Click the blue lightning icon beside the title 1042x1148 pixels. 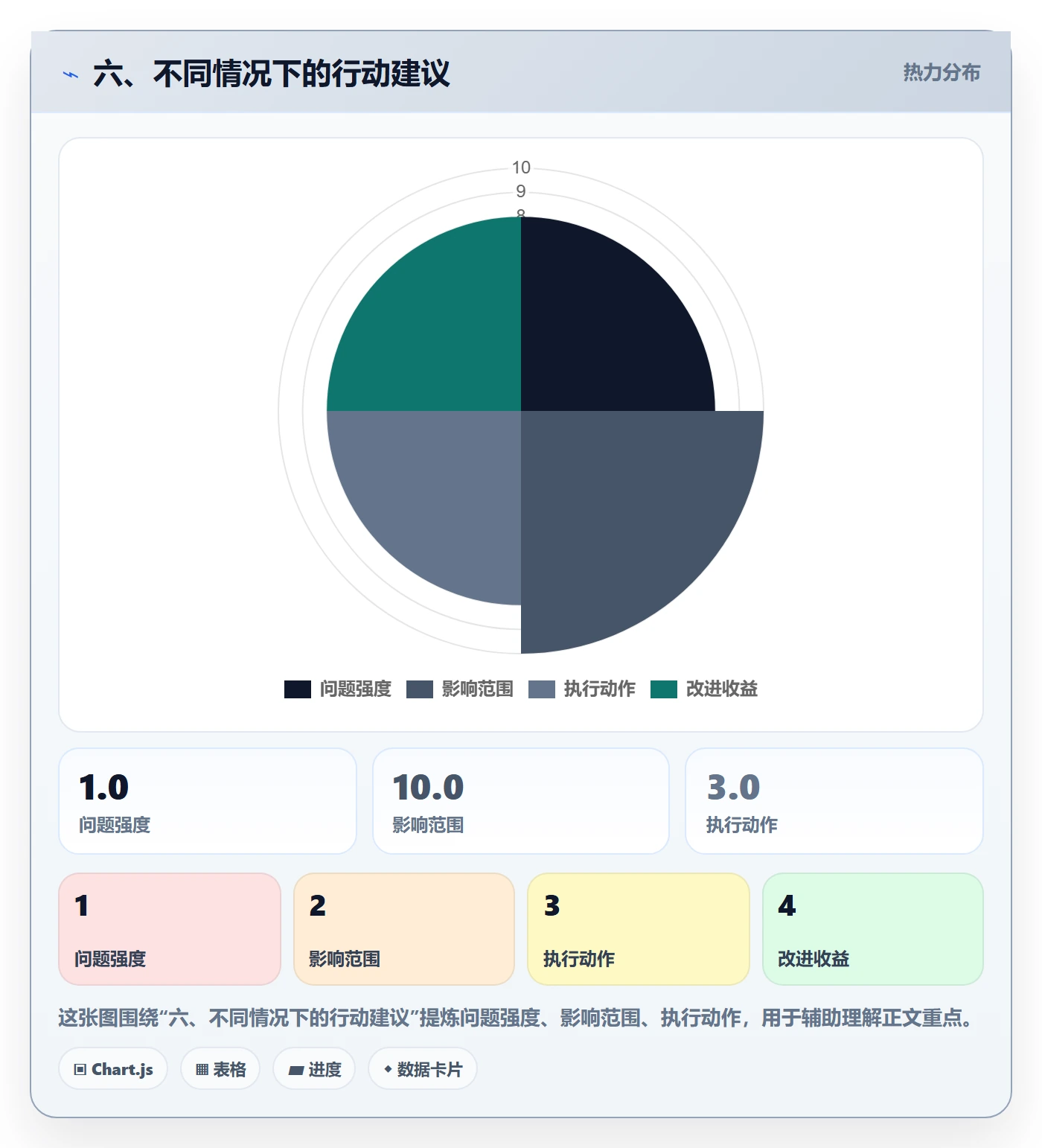tap(71, 74)
